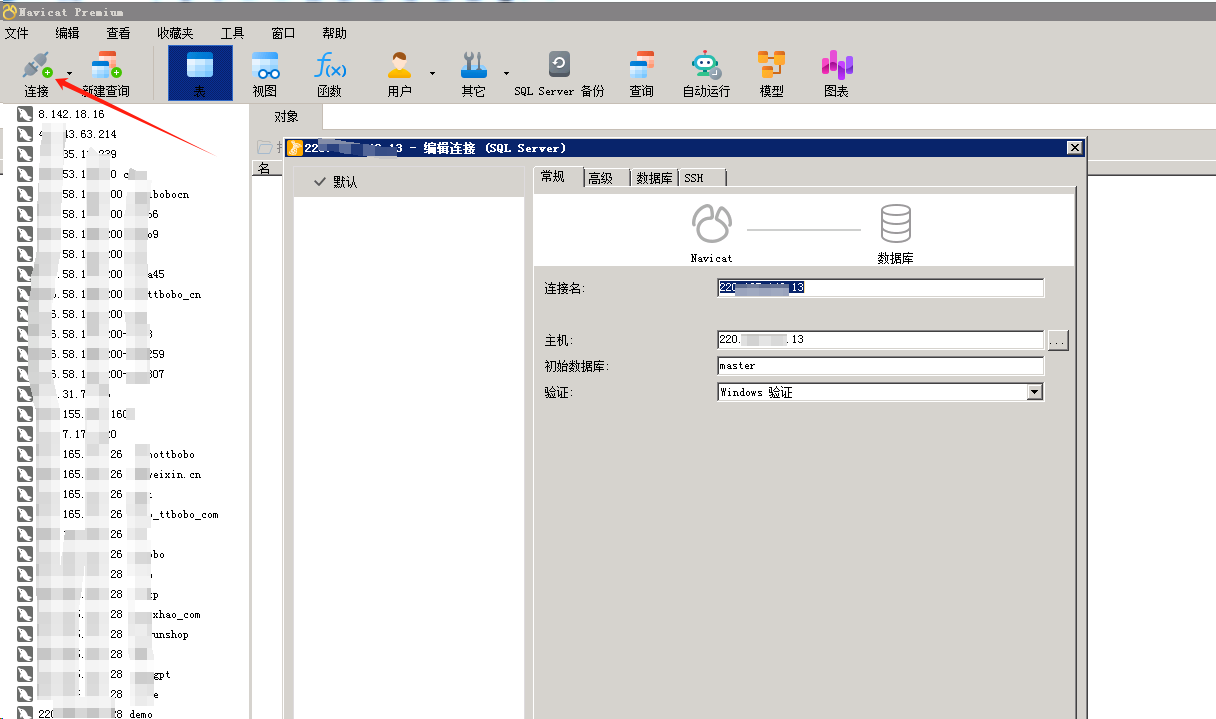This screenshot has width=1216, height=719.
Task: Click the 连接名 input field
Action: click(x=880, y=288)
